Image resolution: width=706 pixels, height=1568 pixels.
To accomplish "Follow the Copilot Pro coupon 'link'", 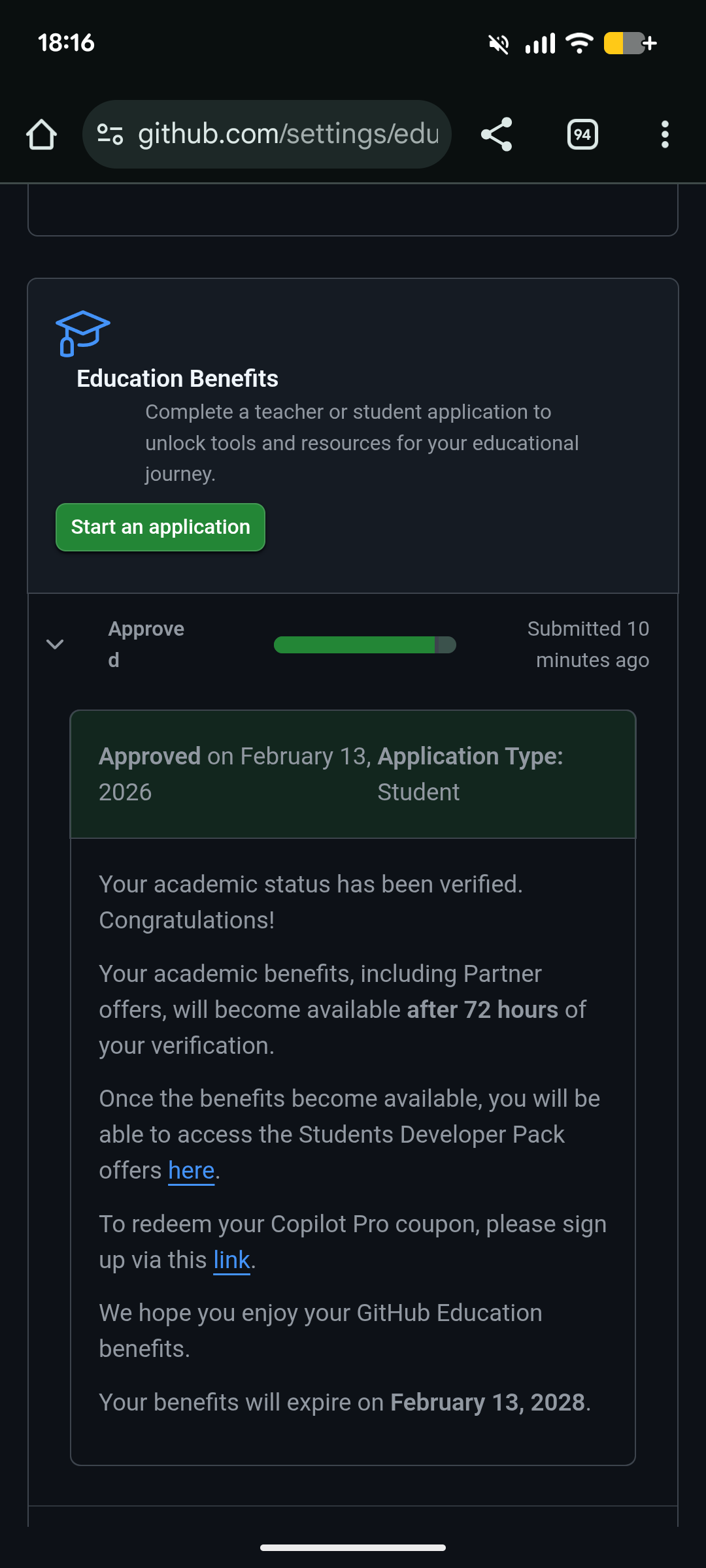I will [231, 1260].
